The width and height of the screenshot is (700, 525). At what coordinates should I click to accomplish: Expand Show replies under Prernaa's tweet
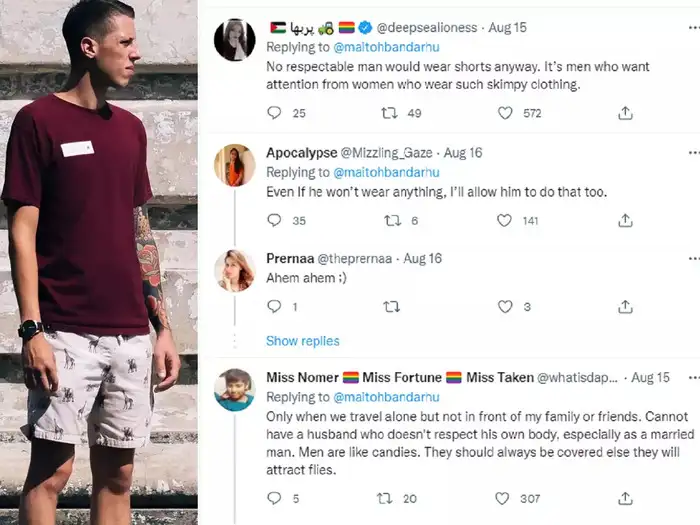(302, 341)
